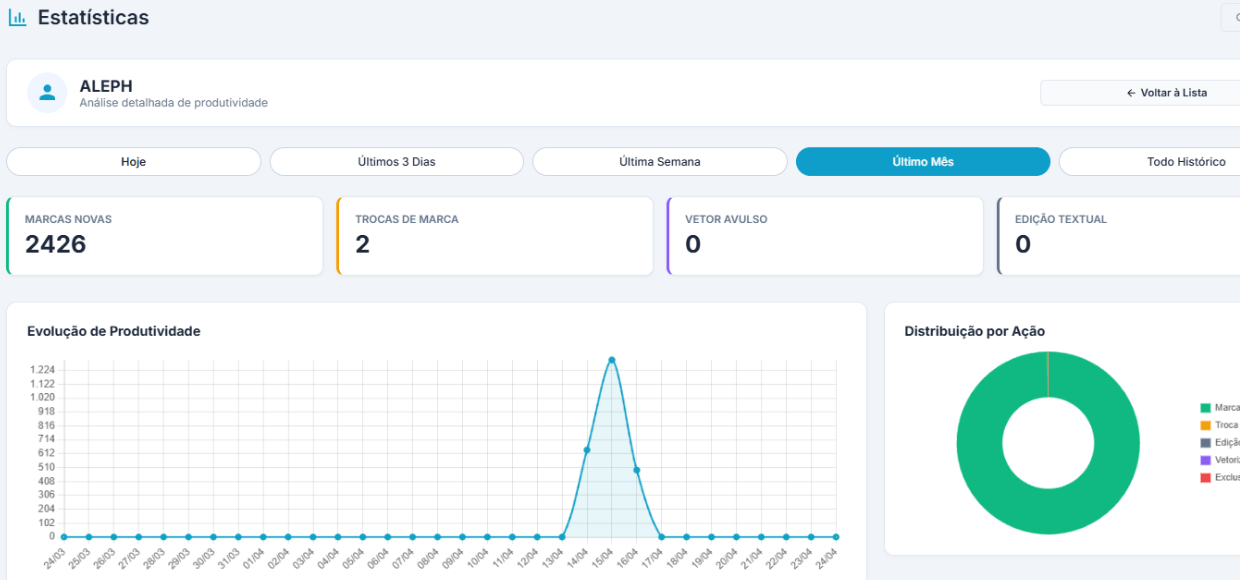Select the Último Mês tab
Viewport: 1240px width, 580px height.
pos(923,162)
